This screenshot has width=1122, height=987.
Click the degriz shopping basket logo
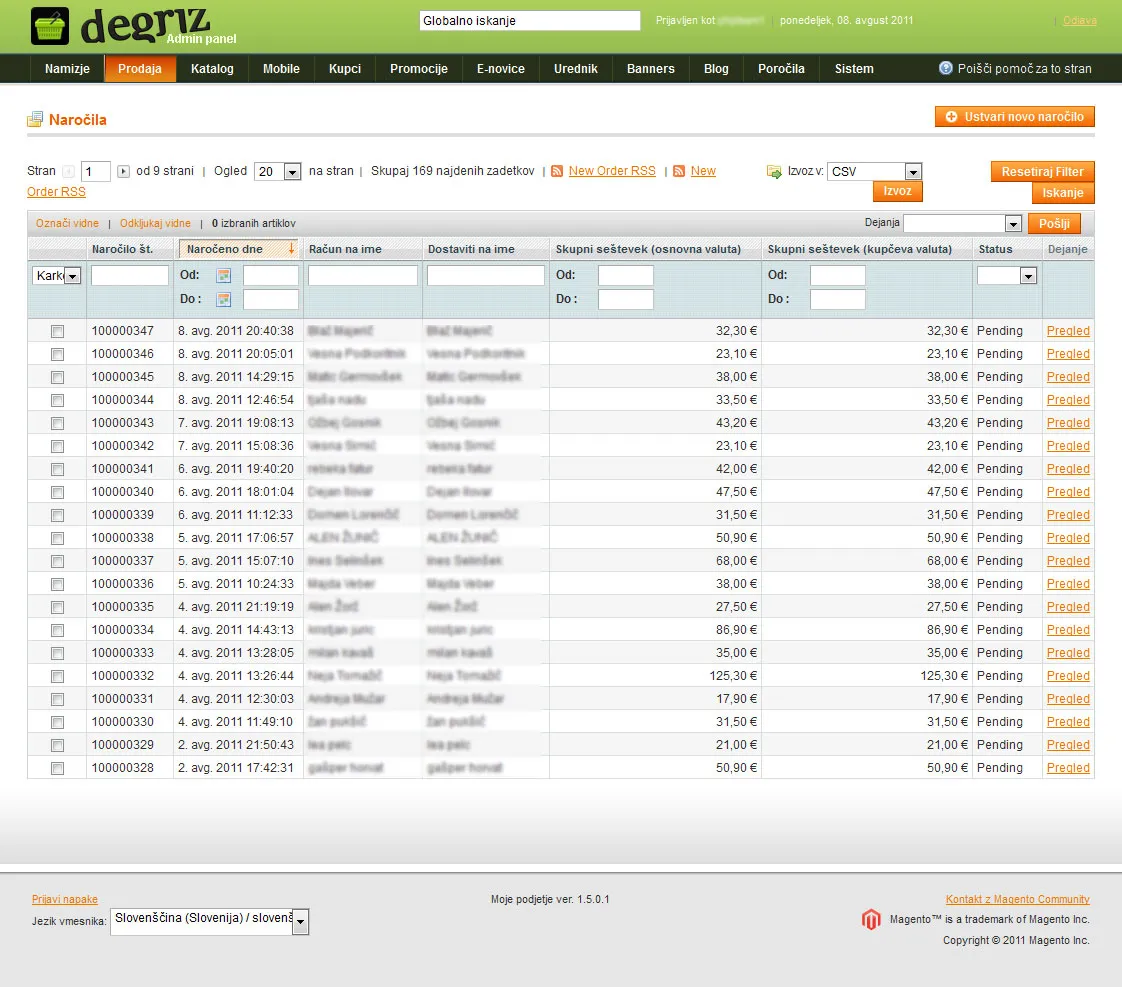50,26
